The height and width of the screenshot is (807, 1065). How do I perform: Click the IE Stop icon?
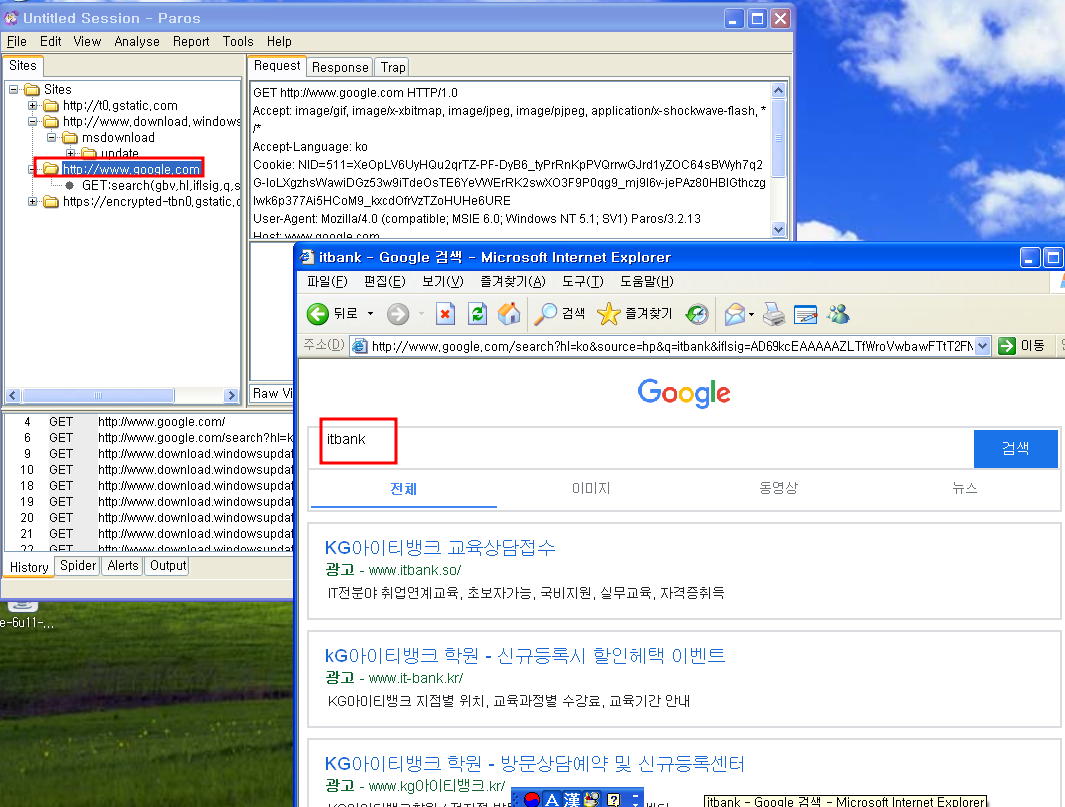[x=445, y=314]
